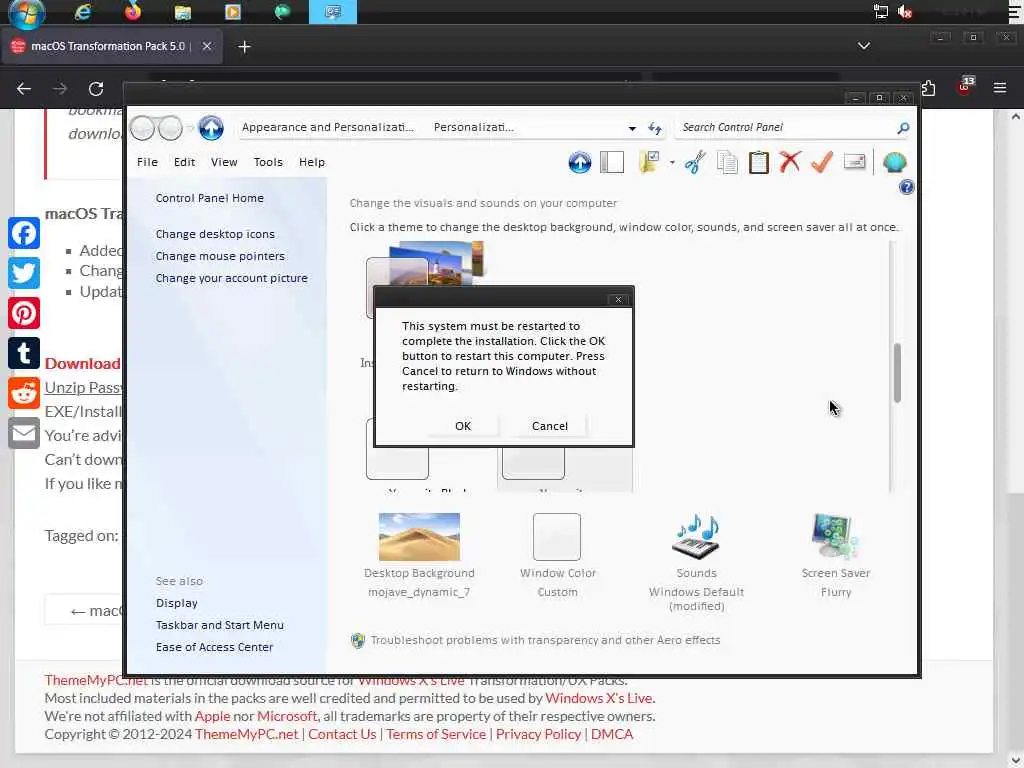Click the Firefox taskbar icon
Screen dimensions: 1024x768
[133, 12]
